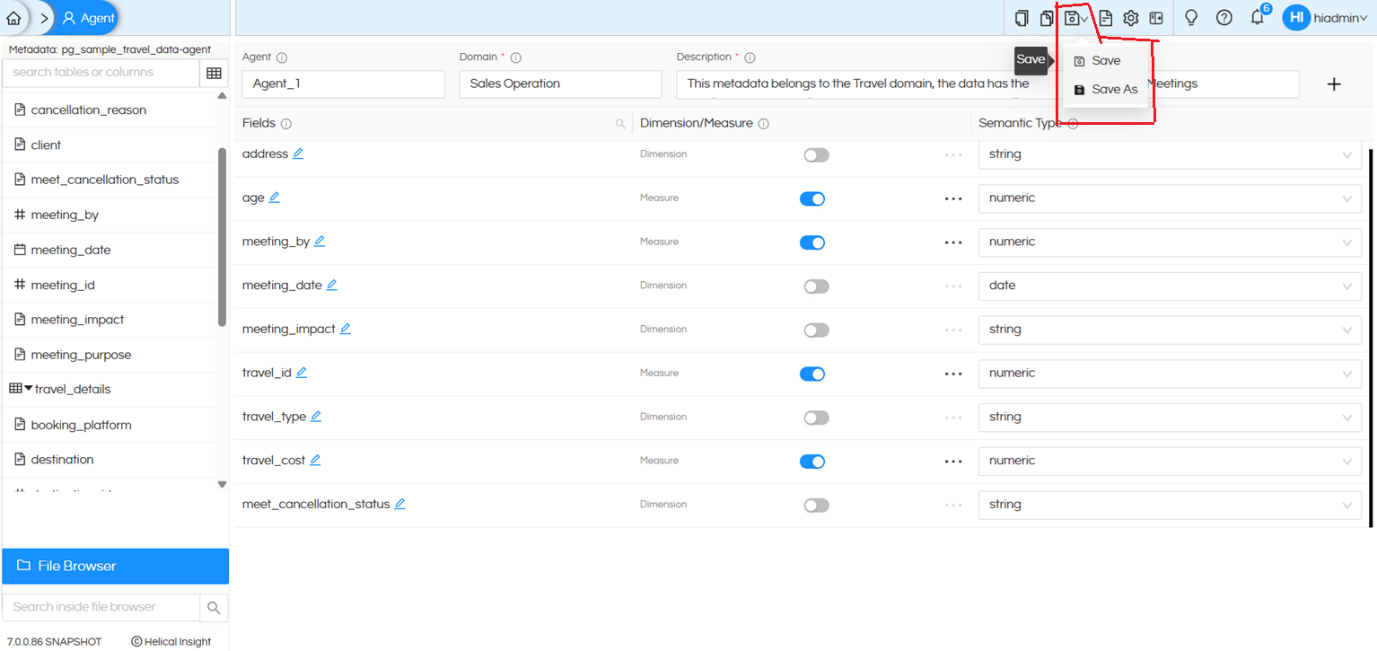Edit the meeting_date field name pencil icon
1377x651 pixels.
click(332, 285)
